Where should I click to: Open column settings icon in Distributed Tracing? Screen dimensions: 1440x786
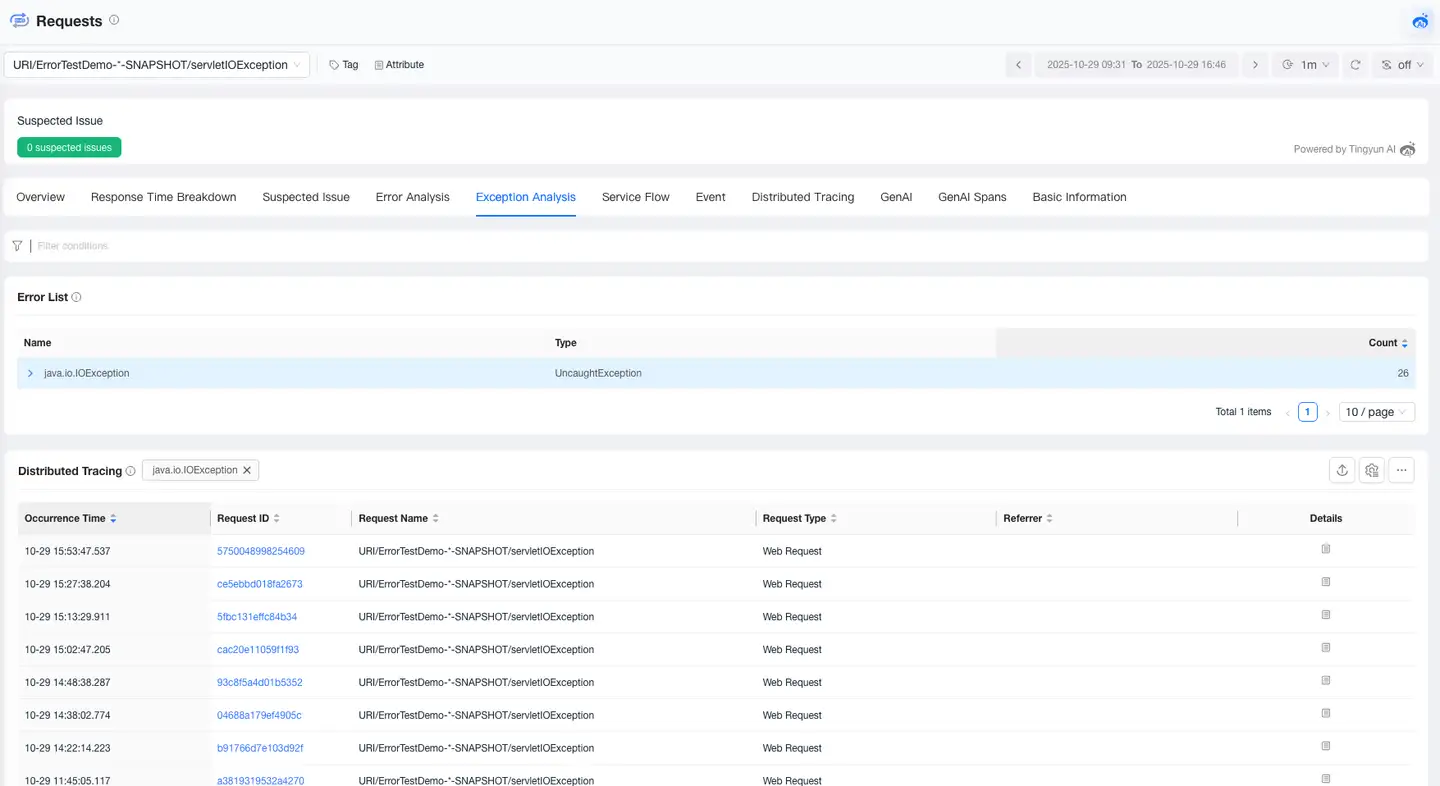pos(1372,470)
